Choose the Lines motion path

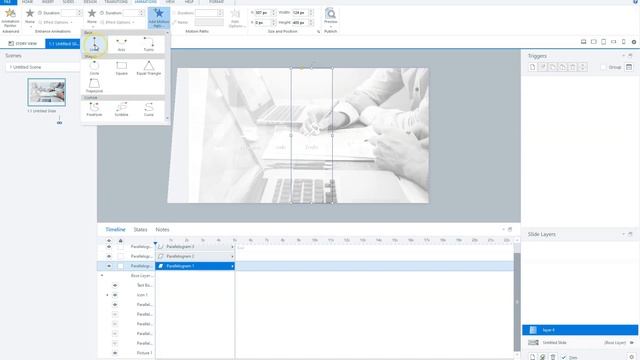coord(94,44)
